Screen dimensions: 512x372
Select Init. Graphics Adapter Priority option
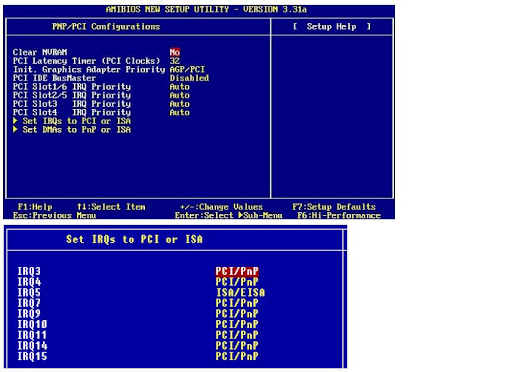tap(89, 69)
